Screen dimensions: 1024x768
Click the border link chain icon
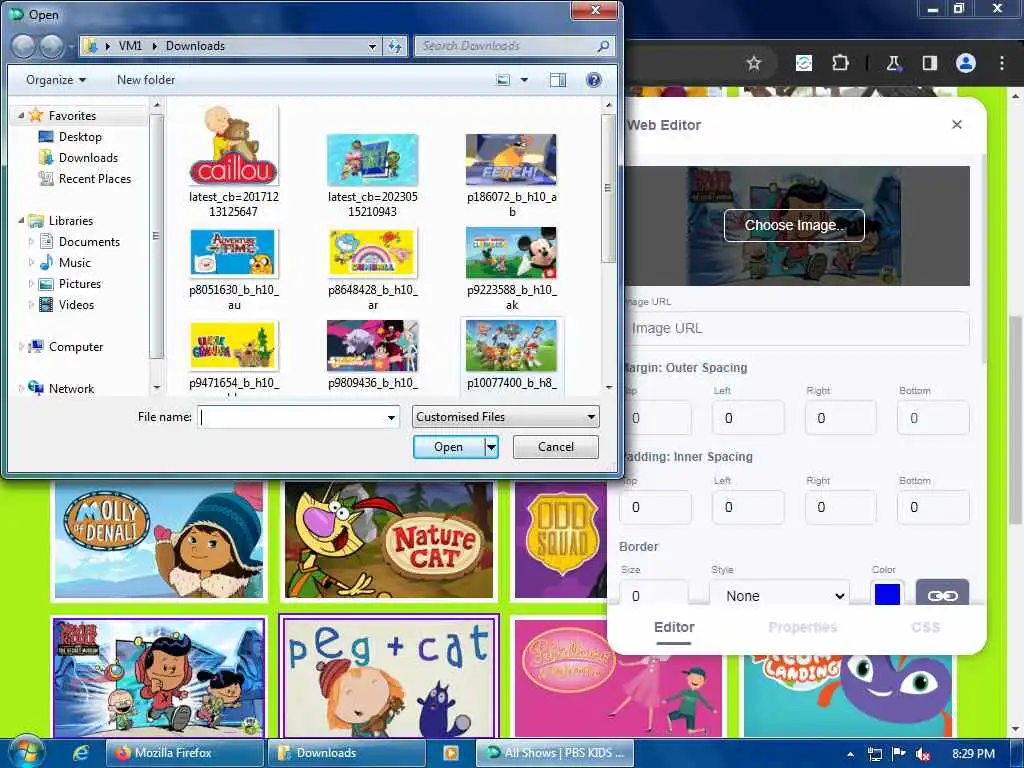click(942, 595)
